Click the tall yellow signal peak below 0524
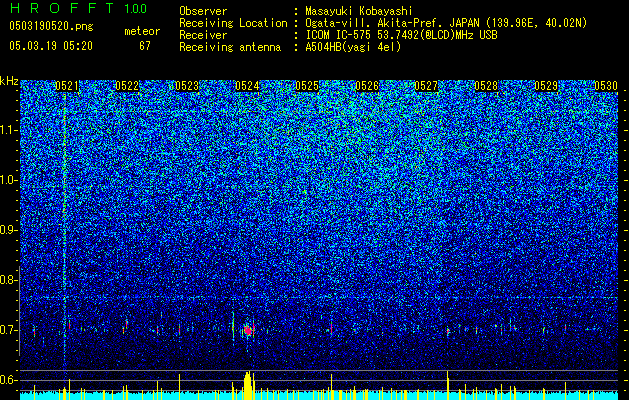The height and width of the screenshot is (400, 629). pyautogui.click(x=248, y=386)
